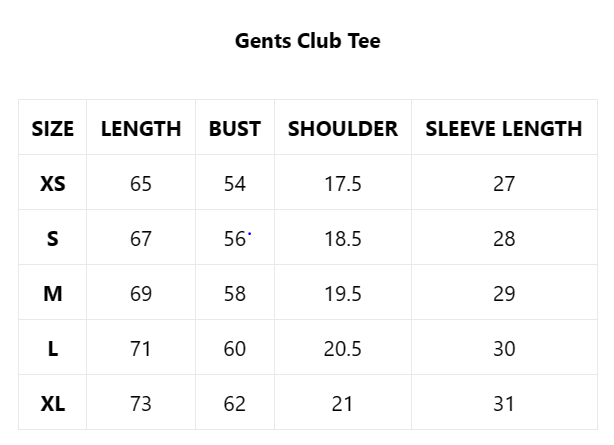614x445 pixels.
Task: Select the M shoulder value 19.5
Action: (343, 294)
